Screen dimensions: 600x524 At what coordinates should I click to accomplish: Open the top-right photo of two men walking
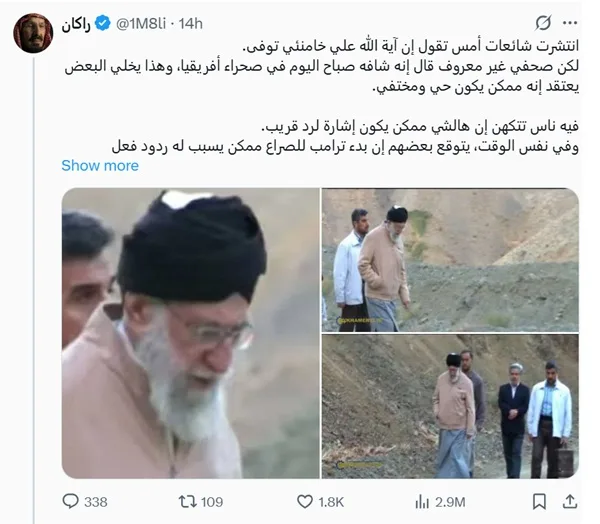click(450, 260)
